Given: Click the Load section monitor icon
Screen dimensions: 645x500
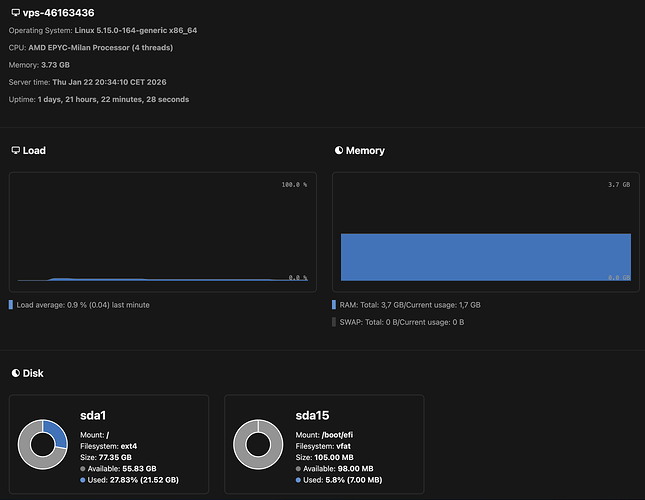Looking at the screenshot, I should tap(15, 150).
